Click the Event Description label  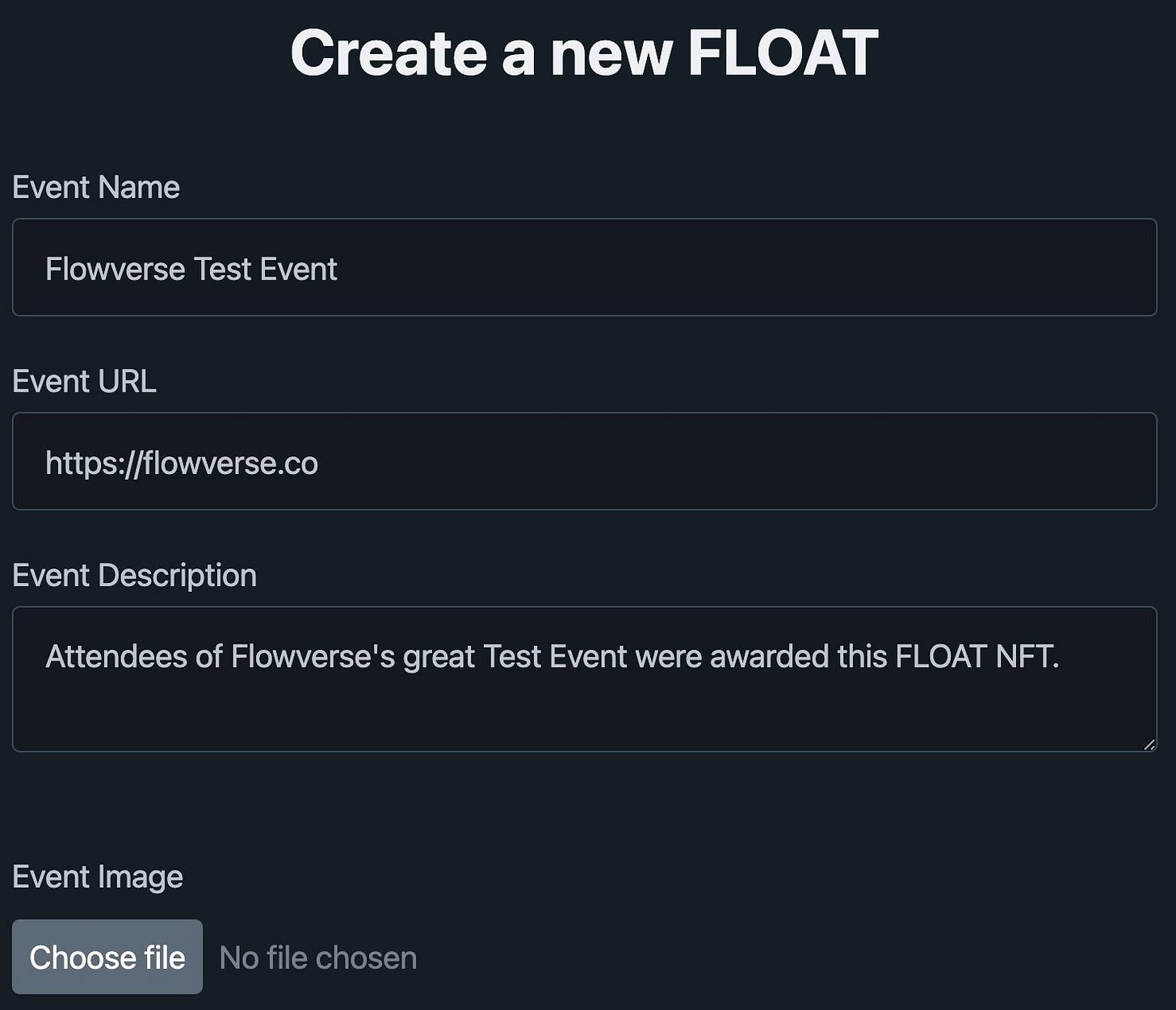click(134, 575)
